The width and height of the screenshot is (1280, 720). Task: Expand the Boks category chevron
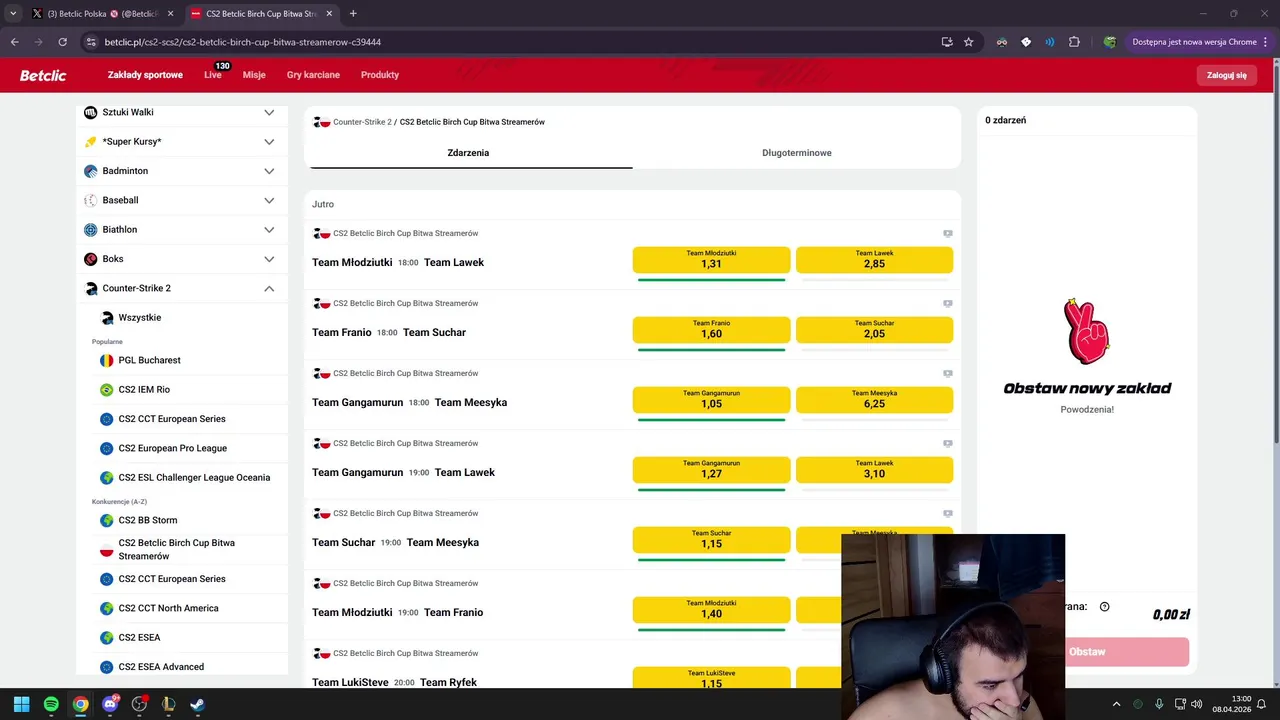269,259
